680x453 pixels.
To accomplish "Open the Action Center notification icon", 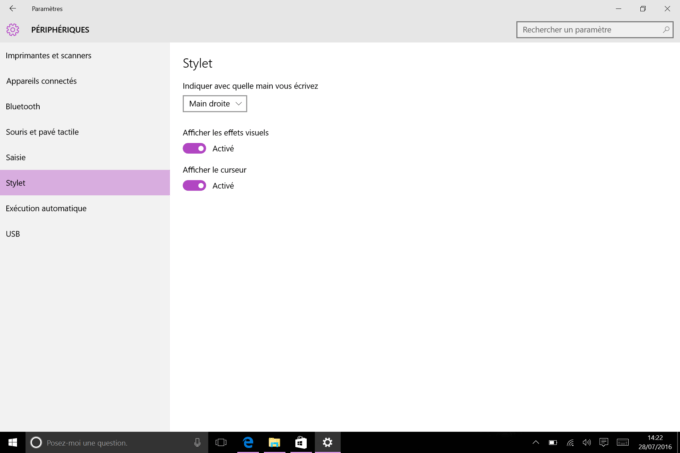I will [603, 443].
